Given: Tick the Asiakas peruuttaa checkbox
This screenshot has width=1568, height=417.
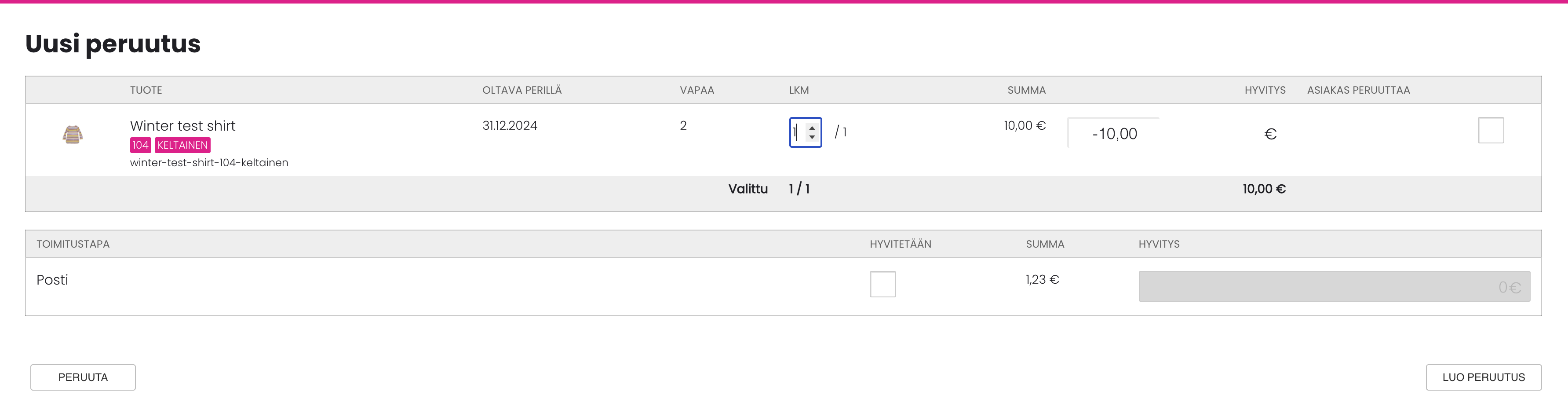Looking at the screenshot, I should tap(1491, 130).
